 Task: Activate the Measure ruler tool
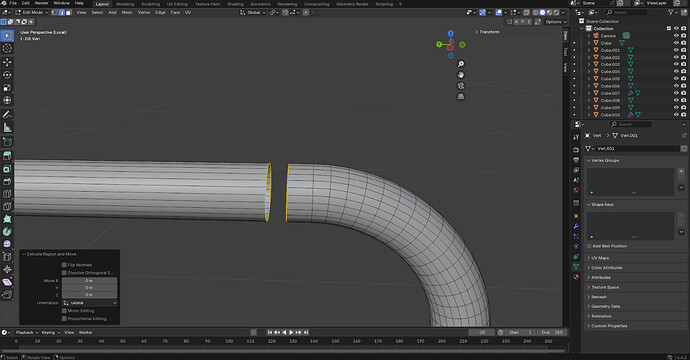[x=7, y=128]
